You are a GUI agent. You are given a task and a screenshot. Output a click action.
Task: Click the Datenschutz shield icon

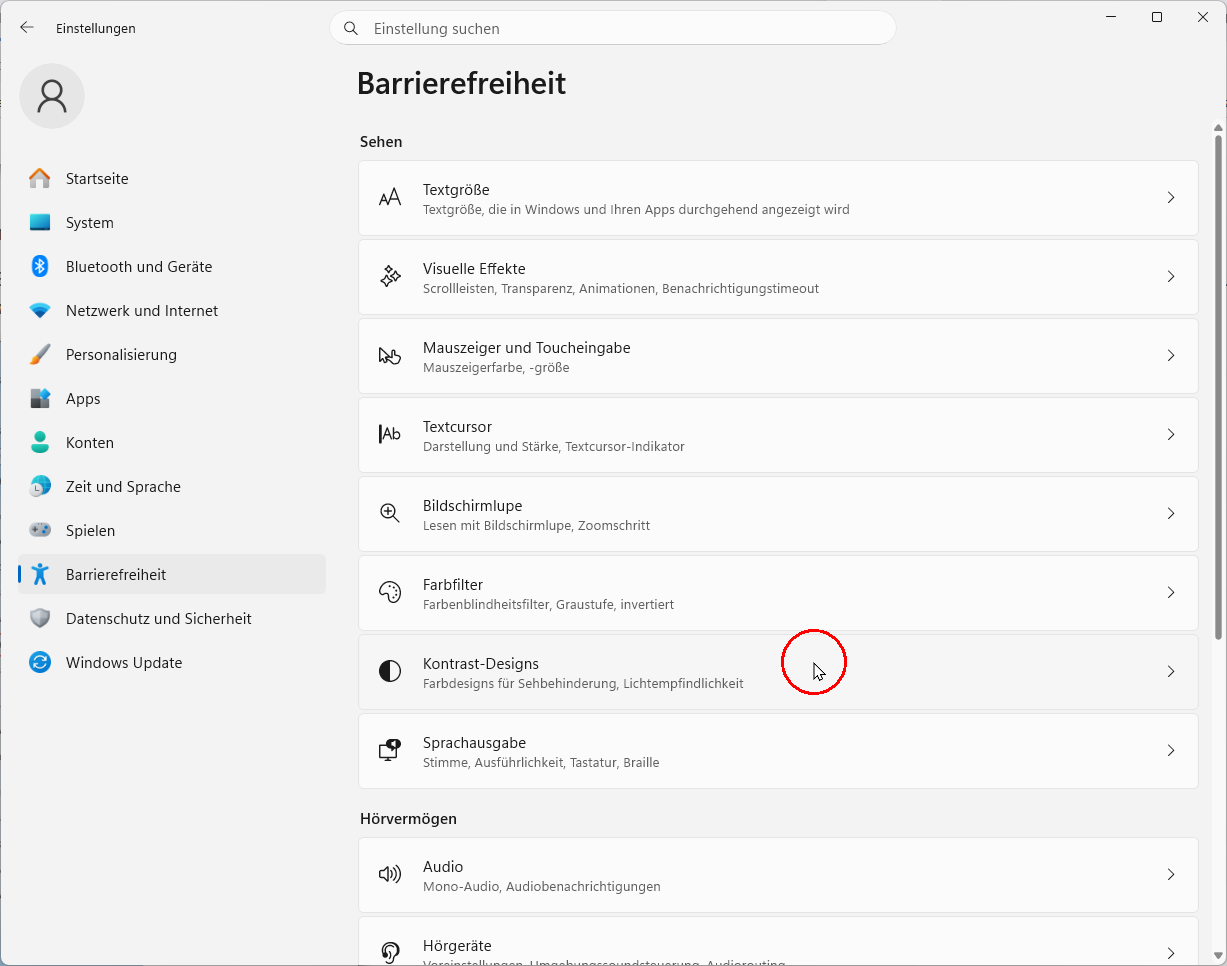(40, 619)
